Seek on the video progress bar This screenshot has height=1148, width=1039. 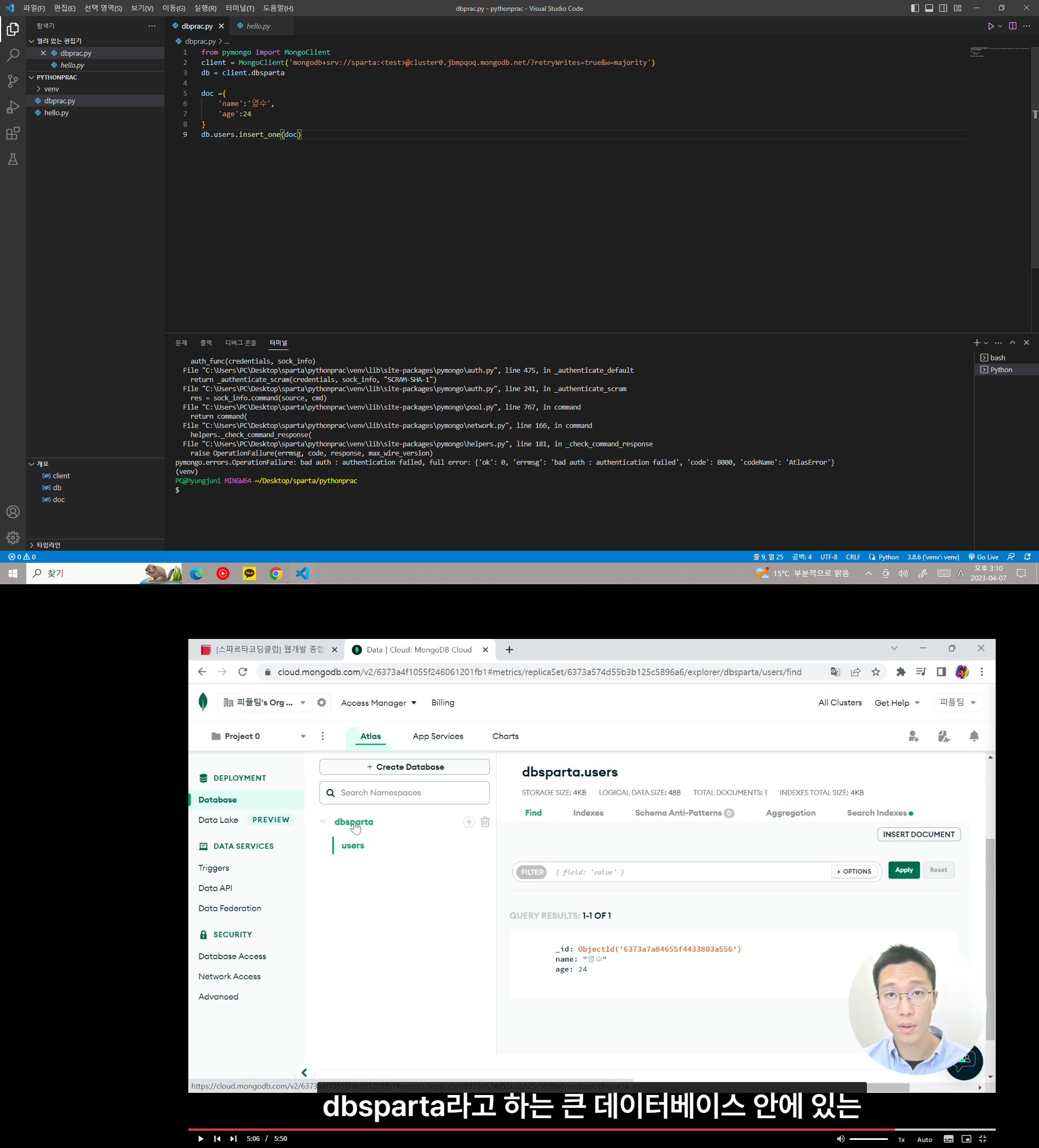pos(592,1129)
